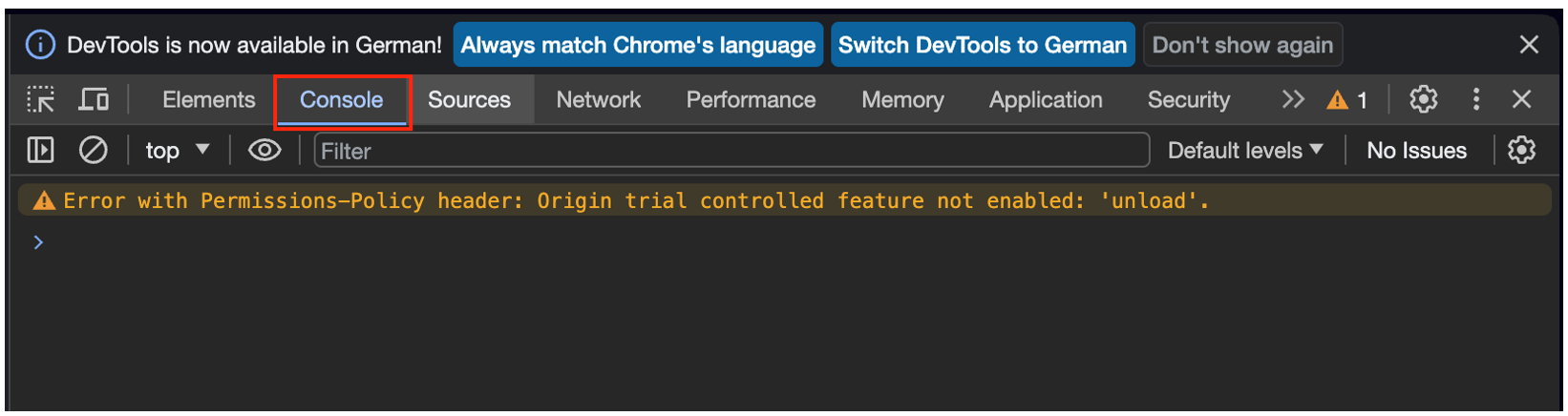Viewport: 1568px width, 416px height.
Task: Click the Don't show again button
Action: (x=1242, y=45)
